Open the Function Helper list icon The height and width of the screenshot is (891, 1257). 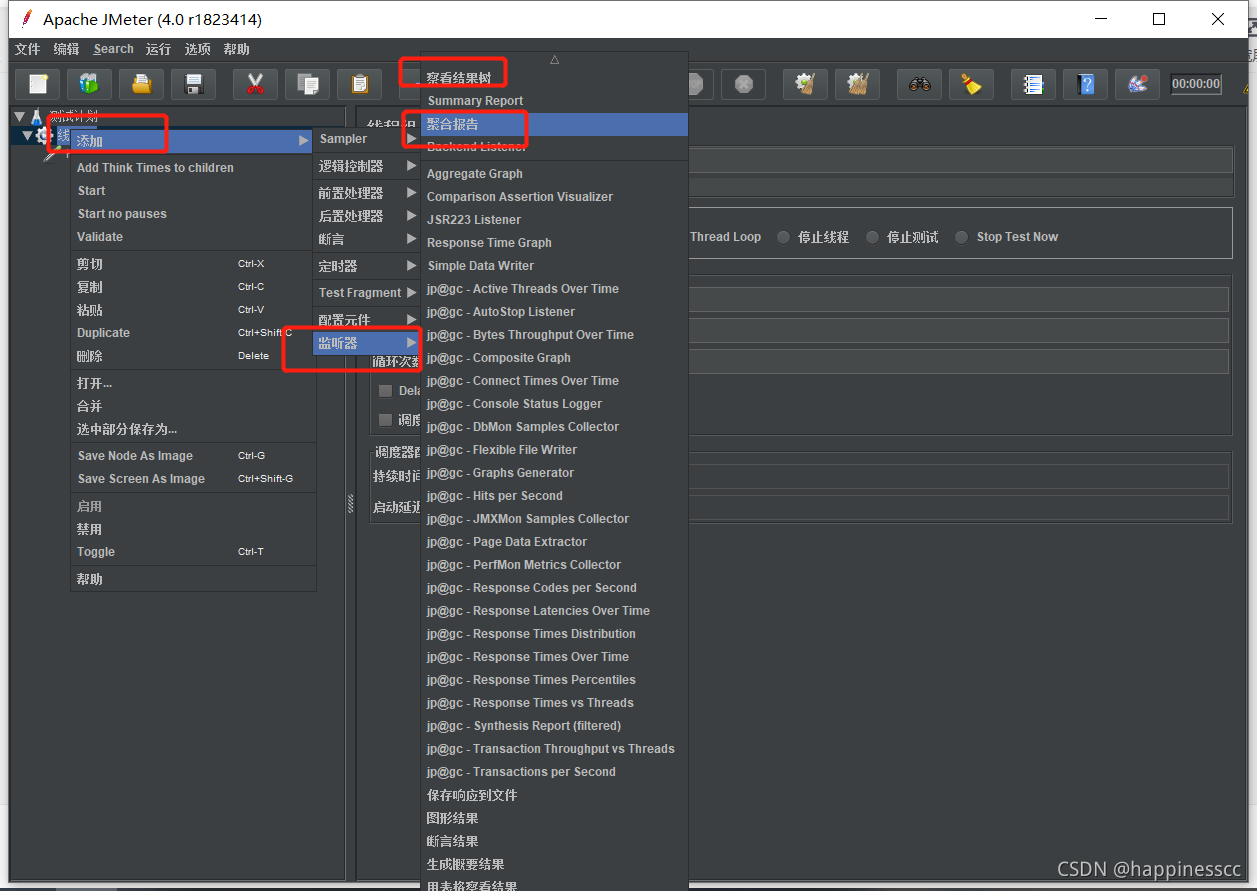(1033, 84)
